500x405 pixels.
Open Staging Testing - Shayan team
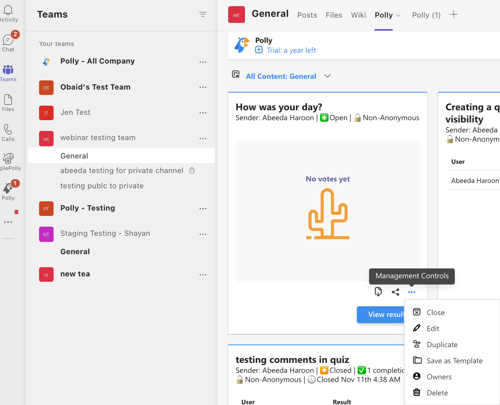pyautogui.click(x=105, y=233)
